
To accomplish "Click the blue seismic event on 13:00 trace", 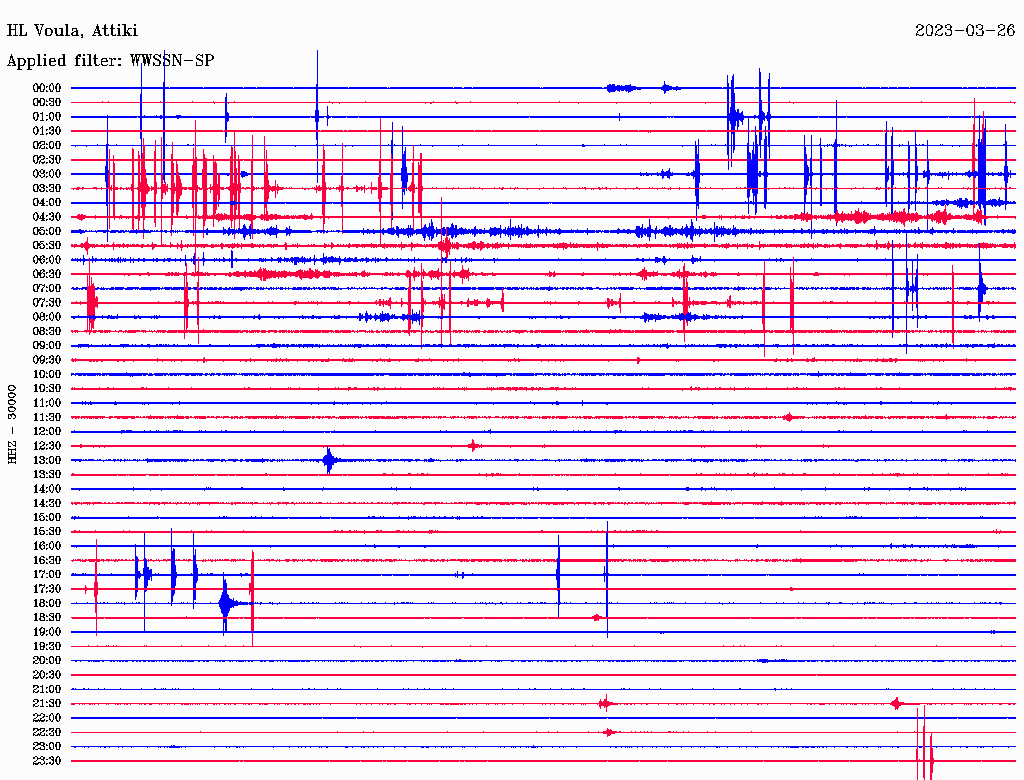I will tap(329, 460).
